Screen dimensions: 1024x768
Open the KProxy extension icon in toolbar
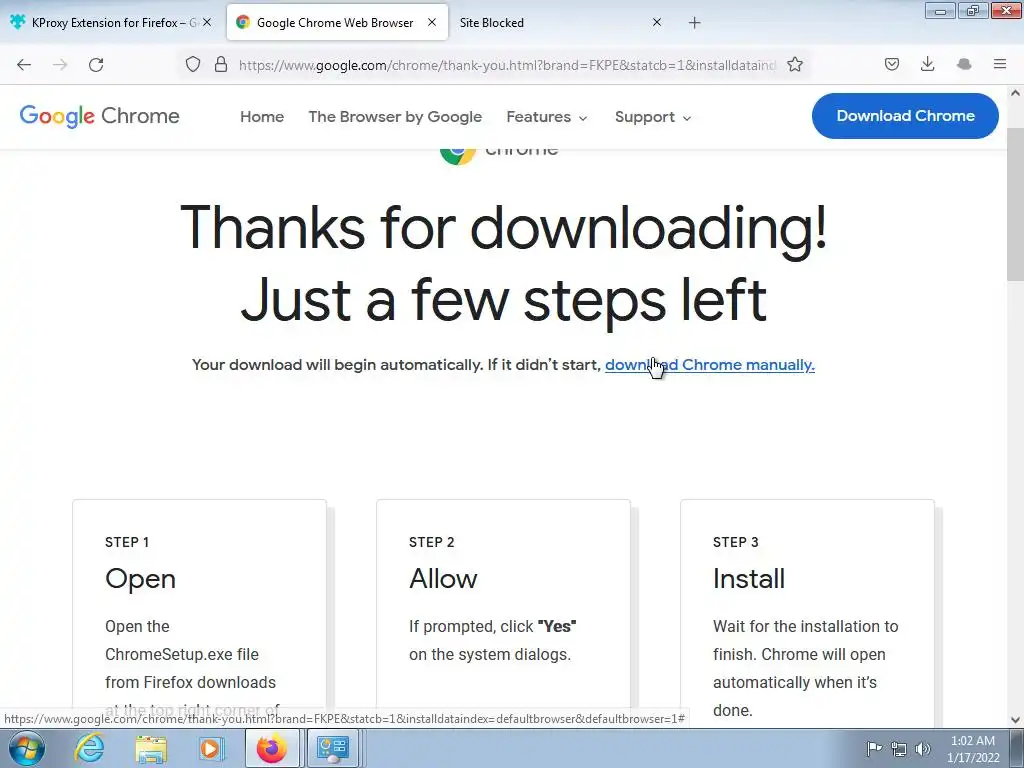[x=964, y=64]
